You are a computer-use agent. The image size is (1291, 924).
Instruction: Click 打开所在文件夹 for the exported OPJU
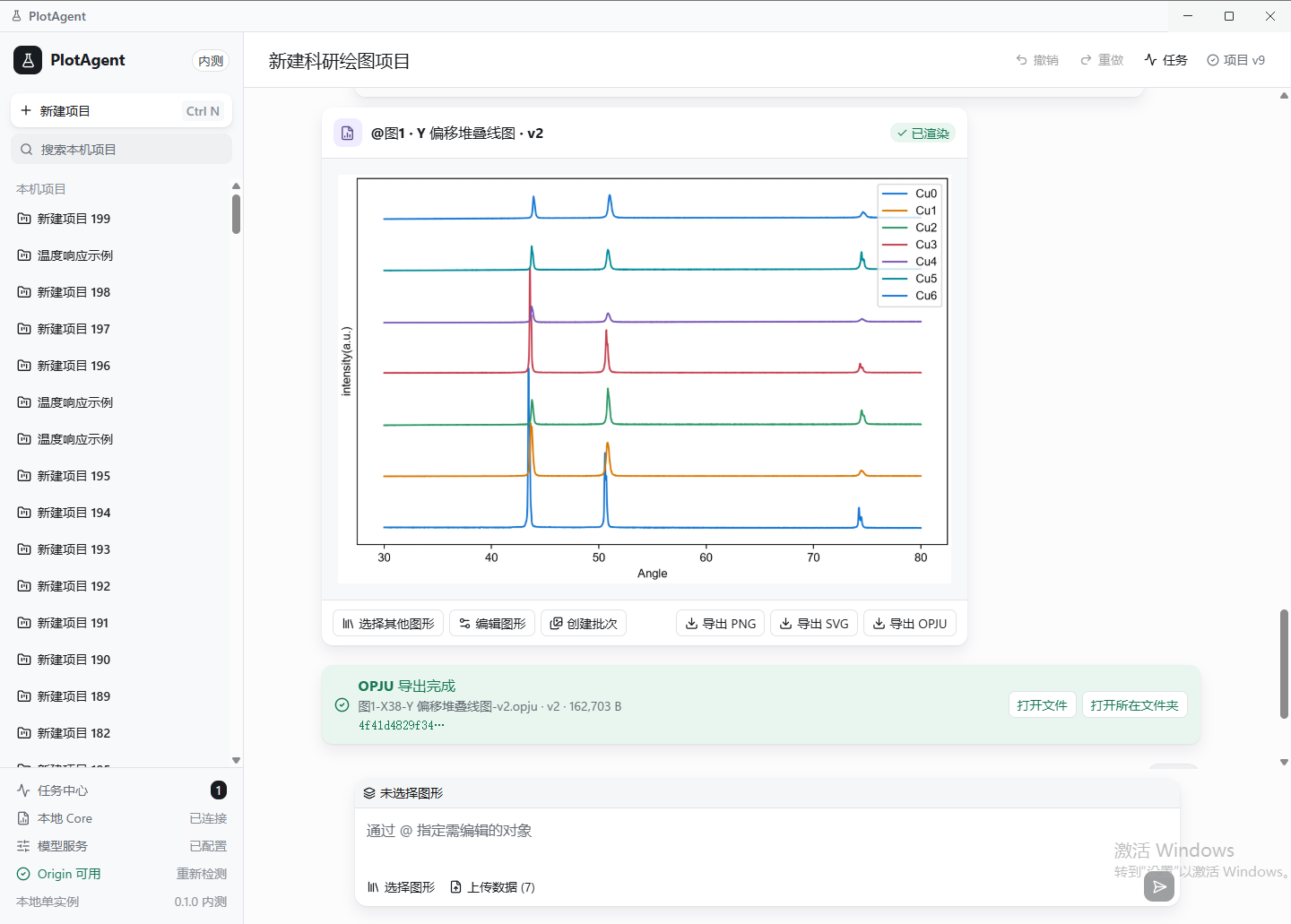click(1134, 705)
